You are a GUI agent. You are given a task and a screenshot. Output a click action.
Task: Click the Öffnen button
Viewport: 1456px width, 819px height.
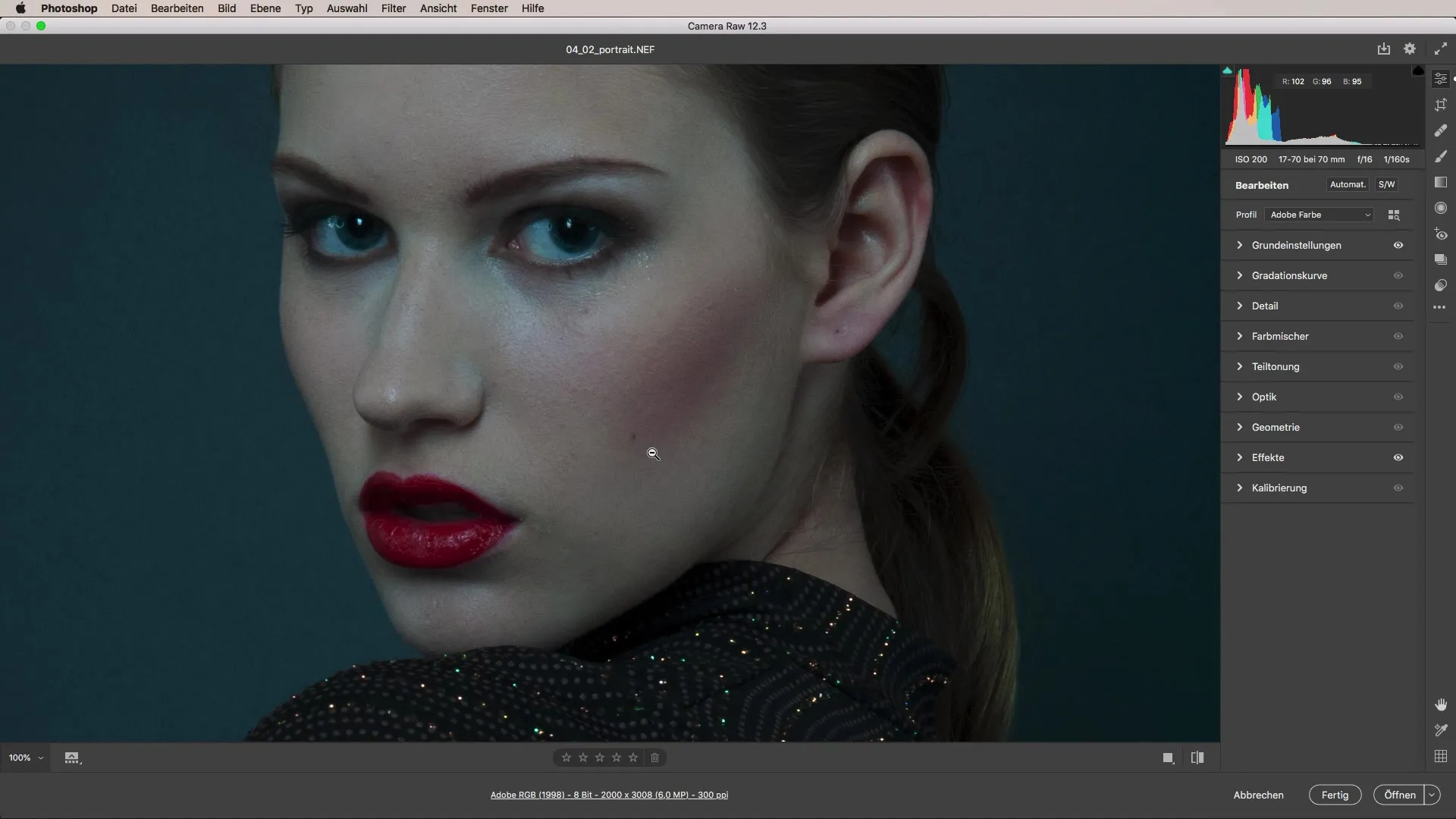coord(1399,795)
